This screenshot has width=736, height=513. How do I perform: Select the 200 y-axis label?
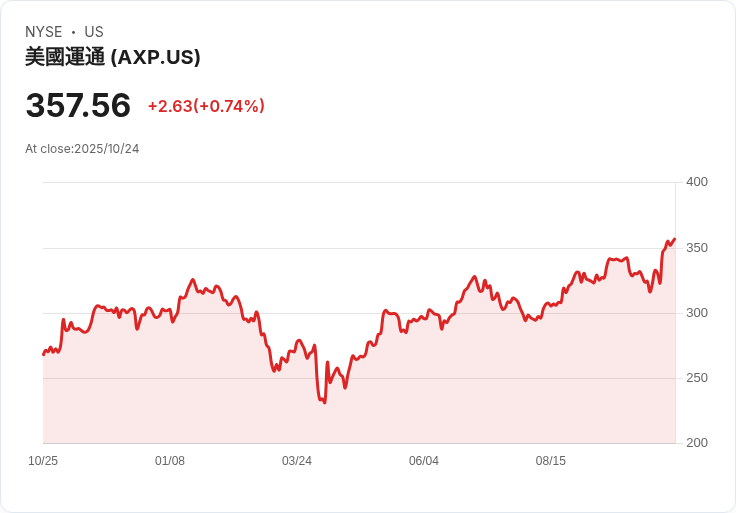[696, 443]
